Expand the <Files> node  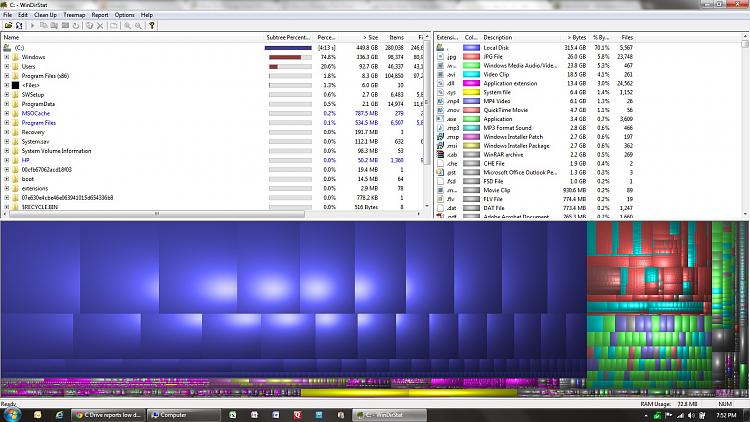(x=7, y=85)
